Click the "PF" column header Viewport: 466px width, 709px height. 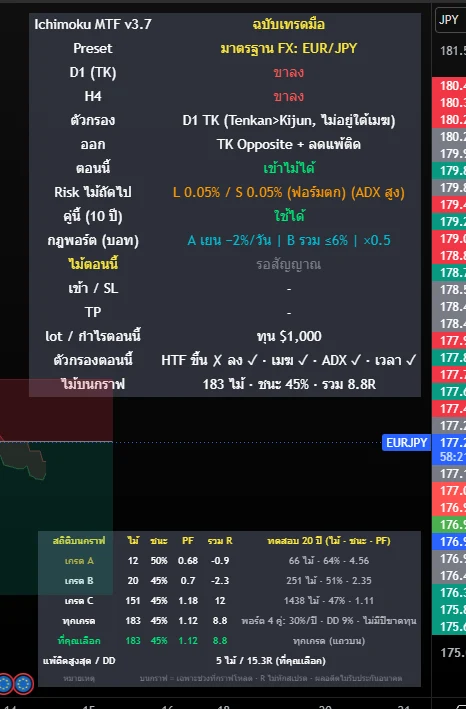(x=188, y=541)
